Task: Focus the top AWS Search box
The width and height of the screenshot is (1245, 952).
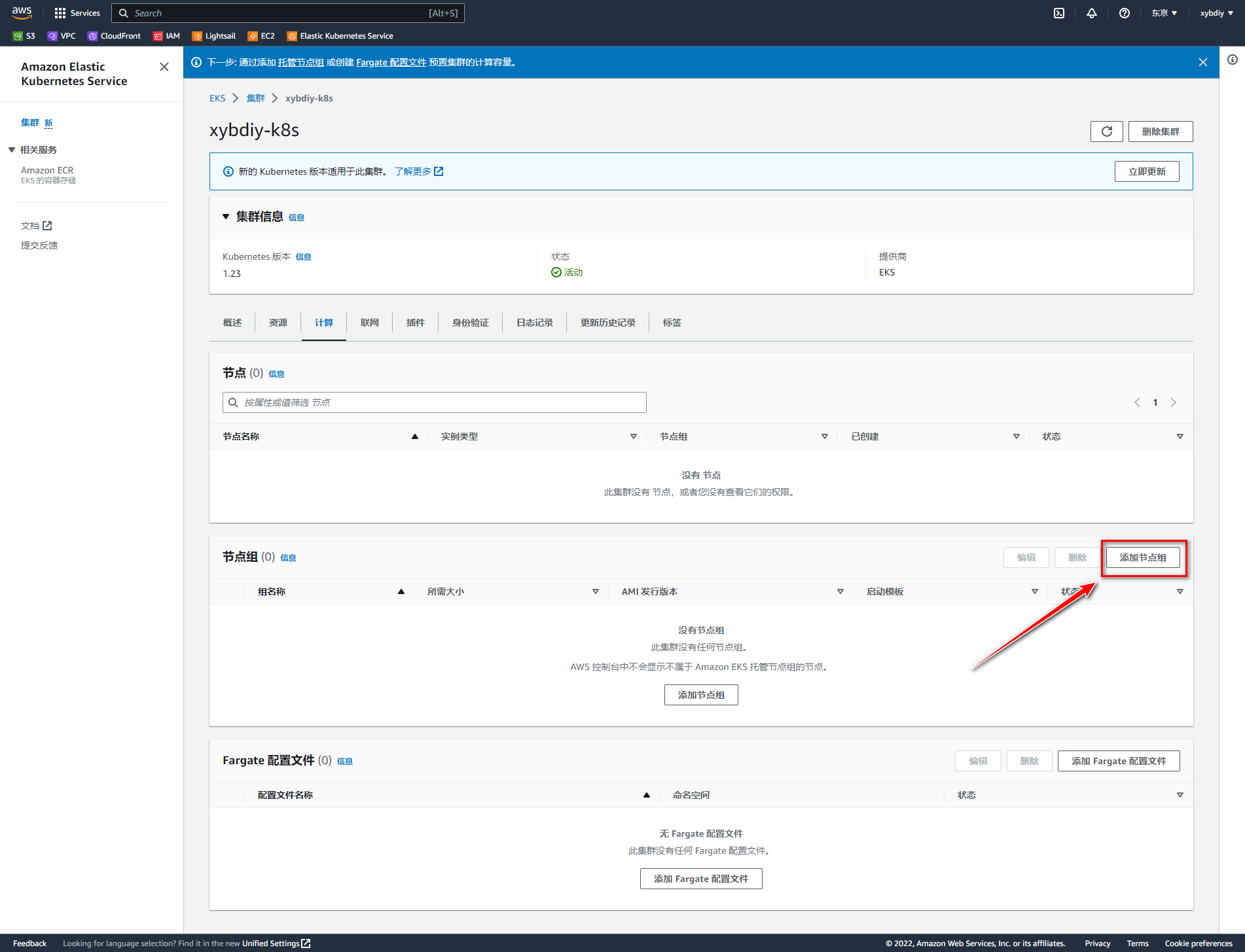Action: (288, 13)
